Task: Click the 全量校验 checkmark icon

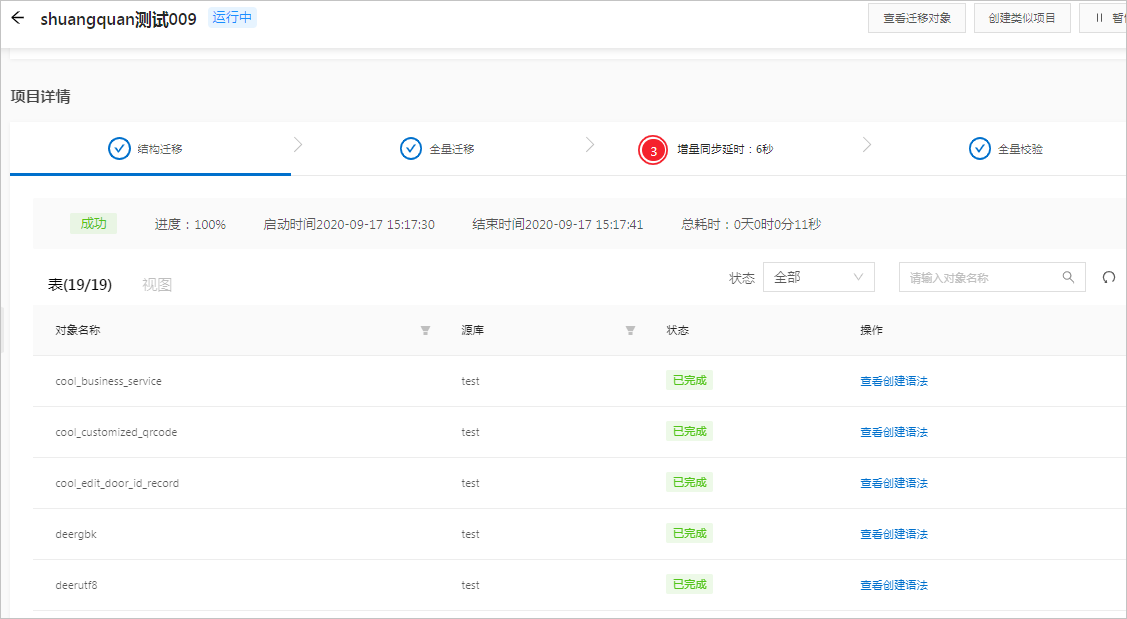Action: [x=980, y=147]
